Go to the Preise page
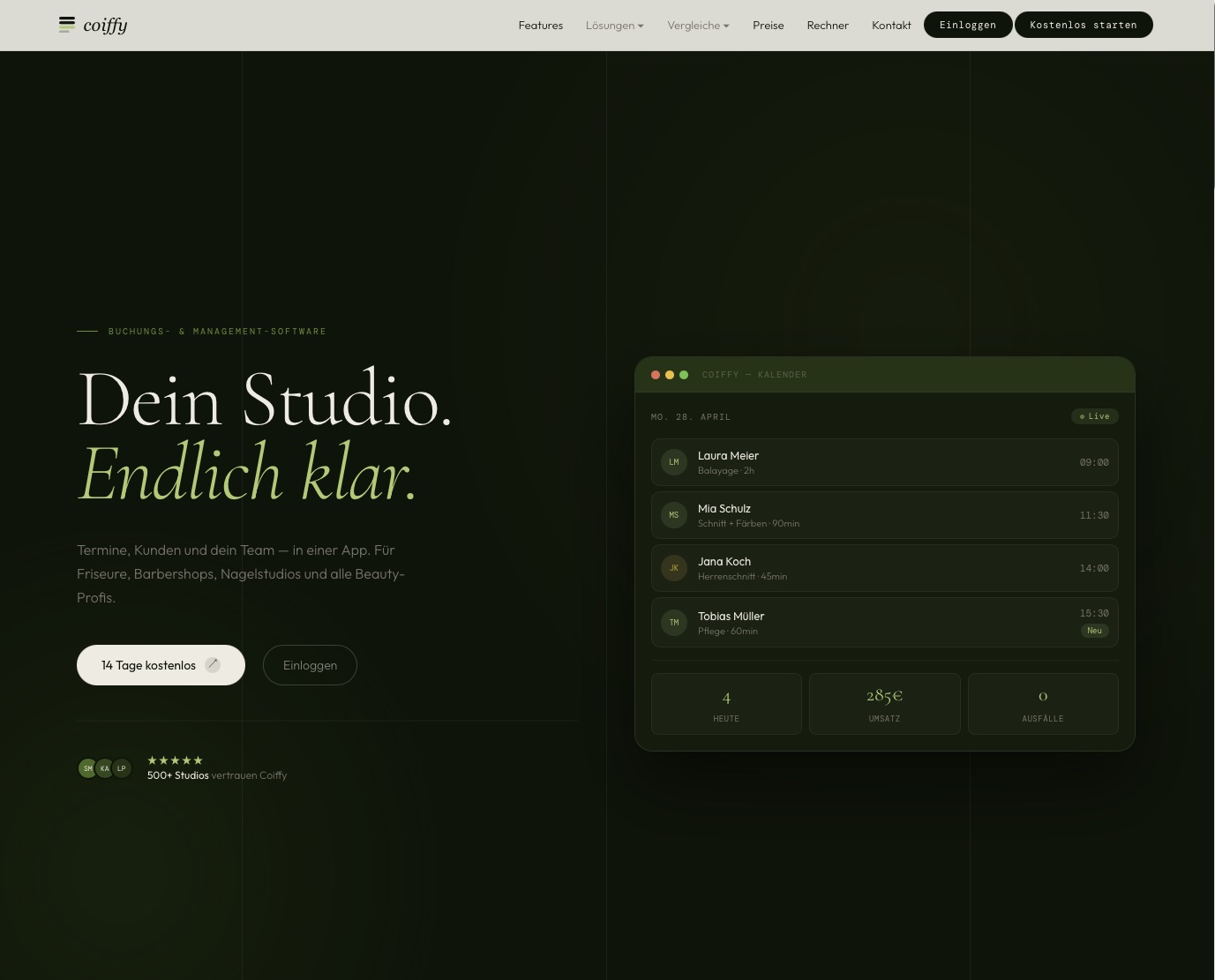The image size is (1215, 980). point(769,26)
